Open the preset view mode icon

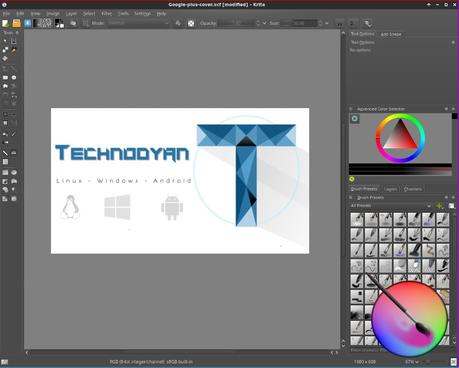[x=451, y=206]
